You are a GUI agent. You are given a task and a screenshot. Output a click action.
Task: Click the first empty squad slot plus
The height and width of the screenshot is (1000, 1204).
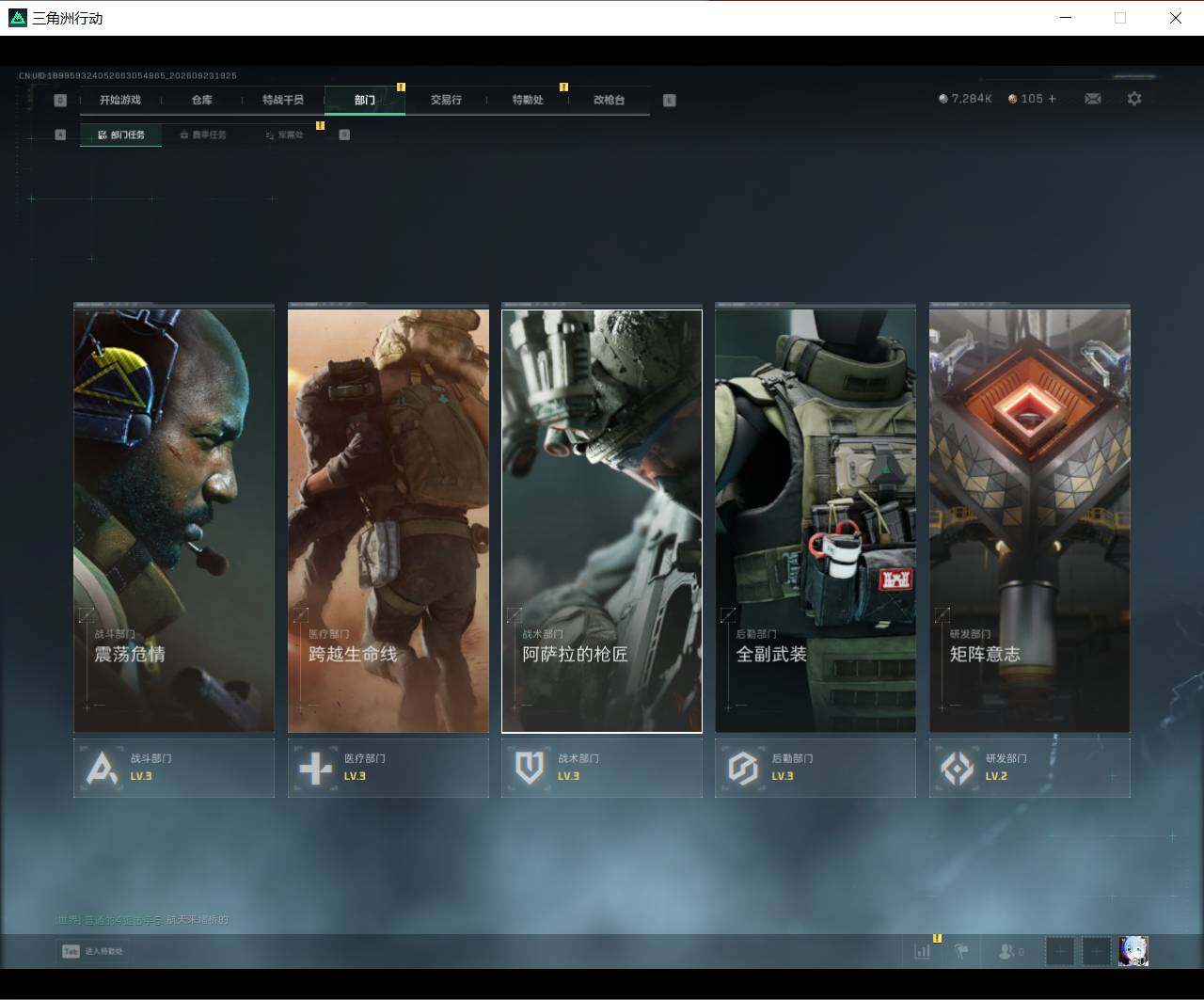pyautogui.click(x=1060, y=951)
